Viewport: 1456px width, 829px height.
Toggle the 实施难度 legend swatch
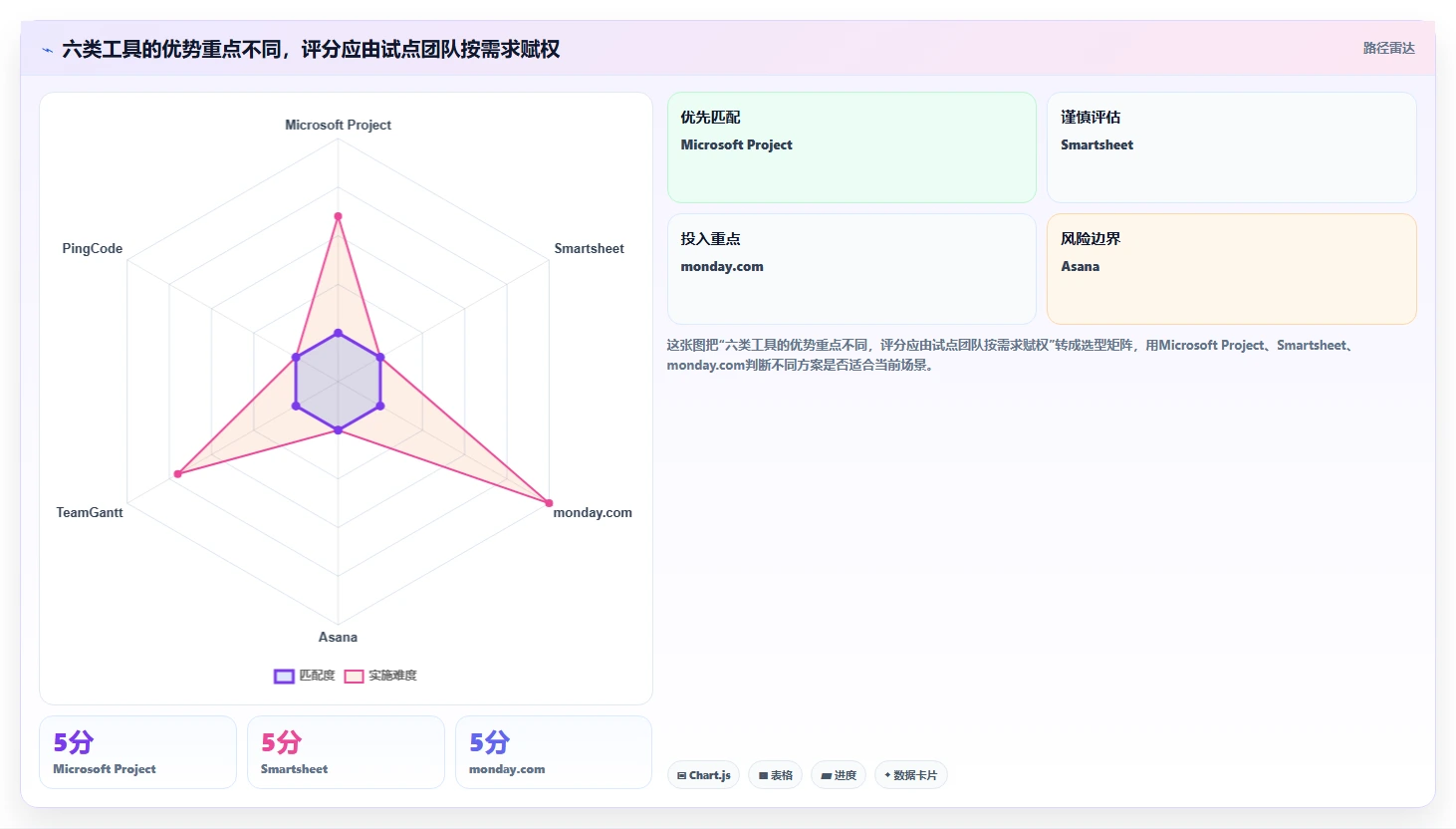pyautogui.click(x=354, y=677)
